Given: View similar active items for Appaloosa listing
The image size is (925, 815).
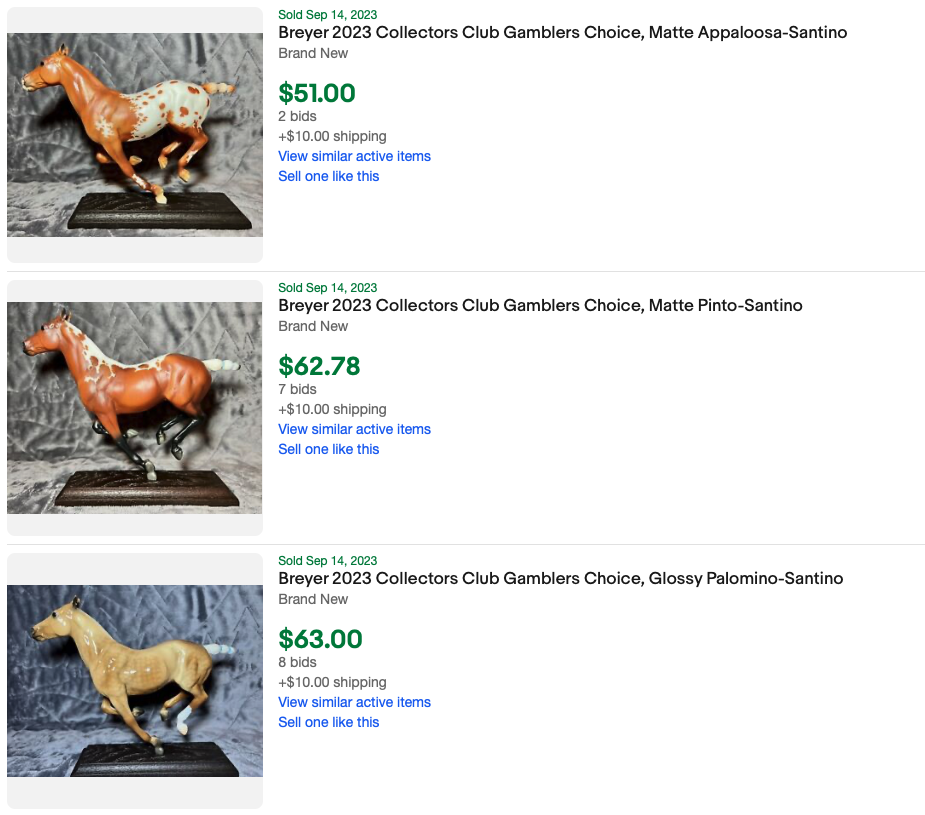Looking at the screenshot, I should (354, 156).
